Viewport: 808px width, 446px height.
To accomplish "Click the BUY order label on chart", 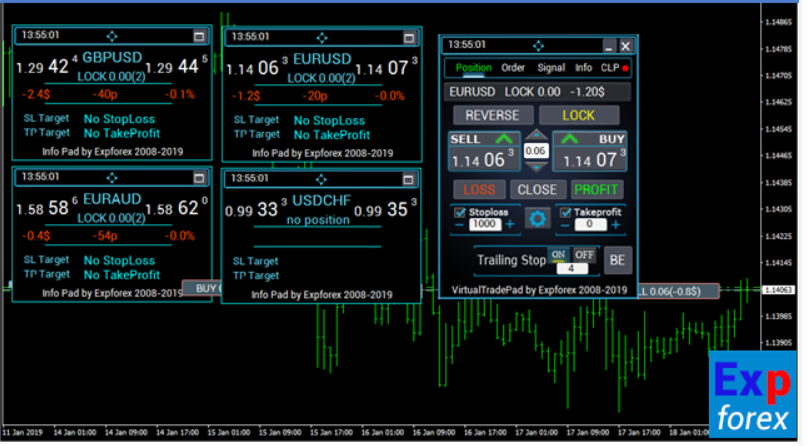I will [202, 288].
